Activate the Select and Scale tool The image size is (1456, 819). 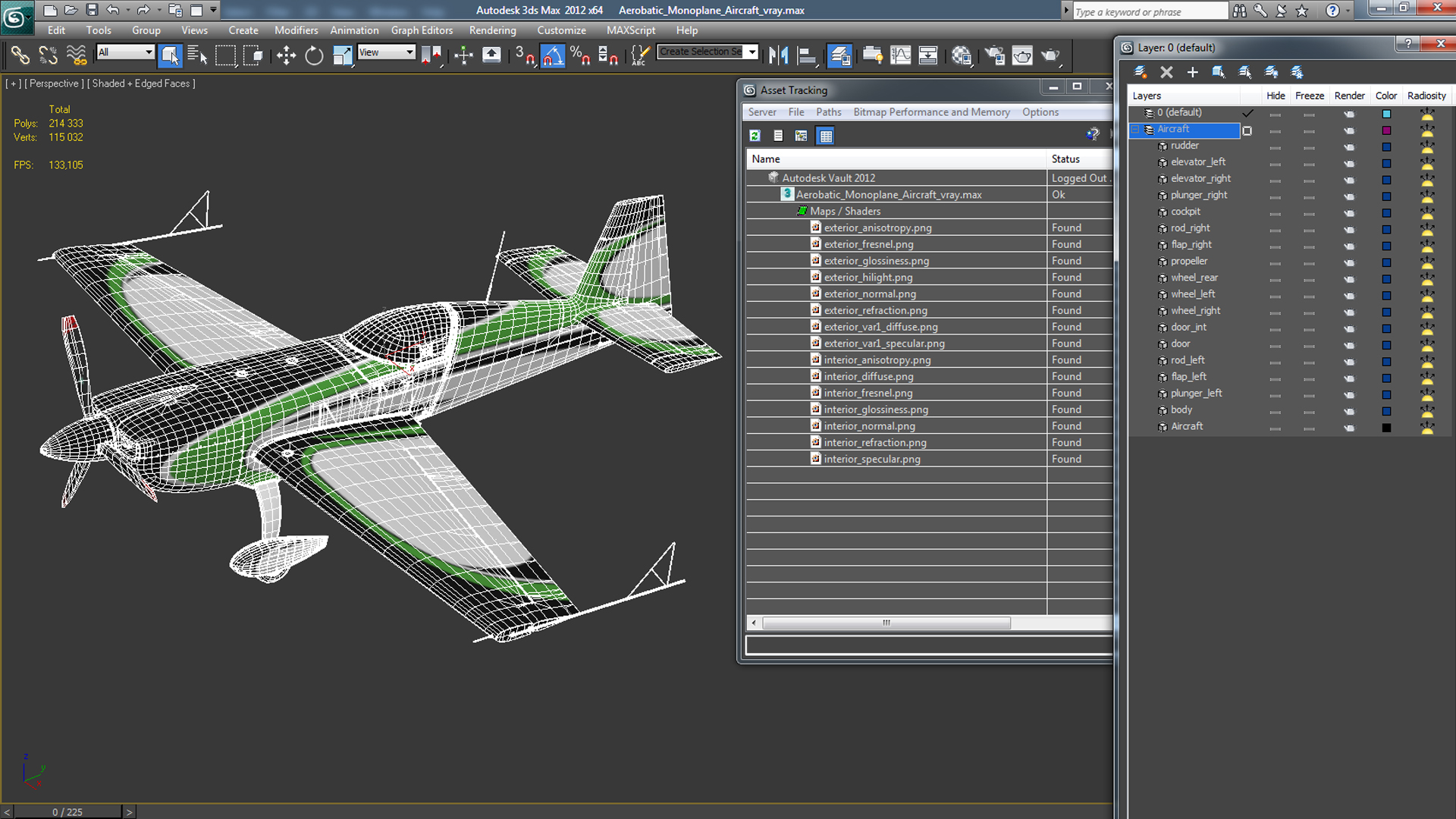[342, 55]
